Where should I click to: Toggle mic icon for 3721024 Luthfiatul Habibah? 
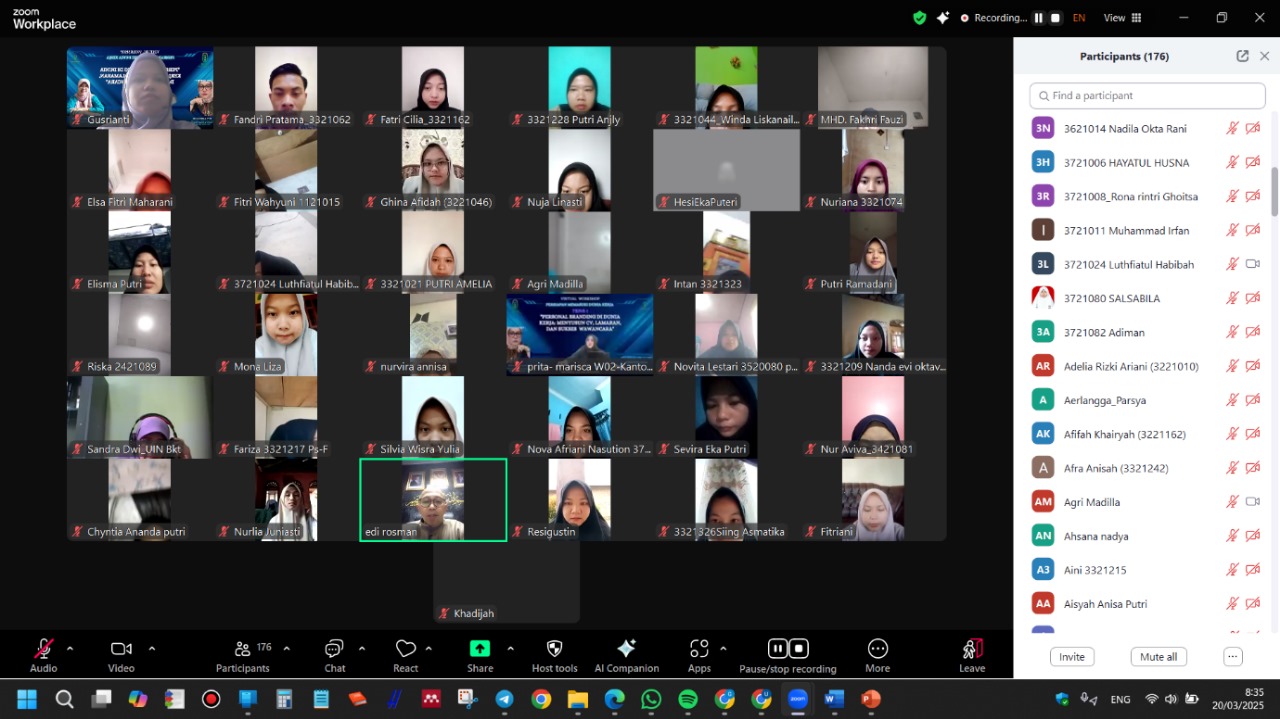(1232, 264)
